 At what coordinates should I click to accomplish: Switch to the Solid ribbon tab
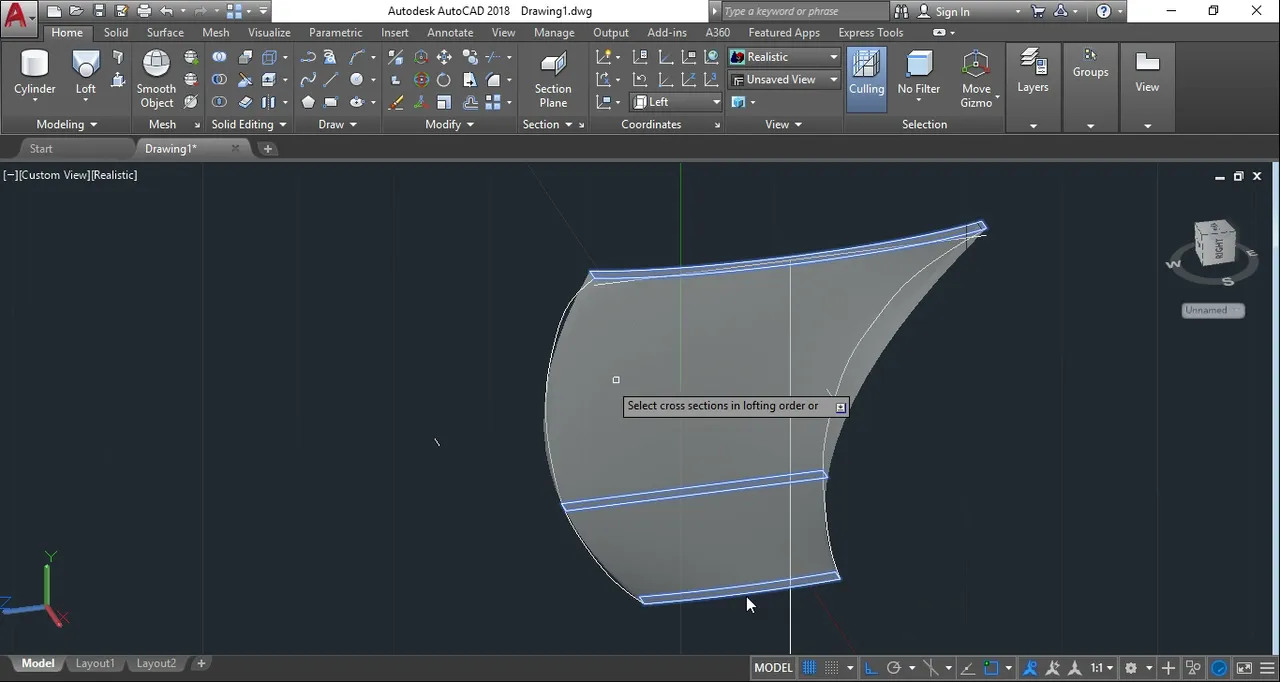click(x=116, y=32)
